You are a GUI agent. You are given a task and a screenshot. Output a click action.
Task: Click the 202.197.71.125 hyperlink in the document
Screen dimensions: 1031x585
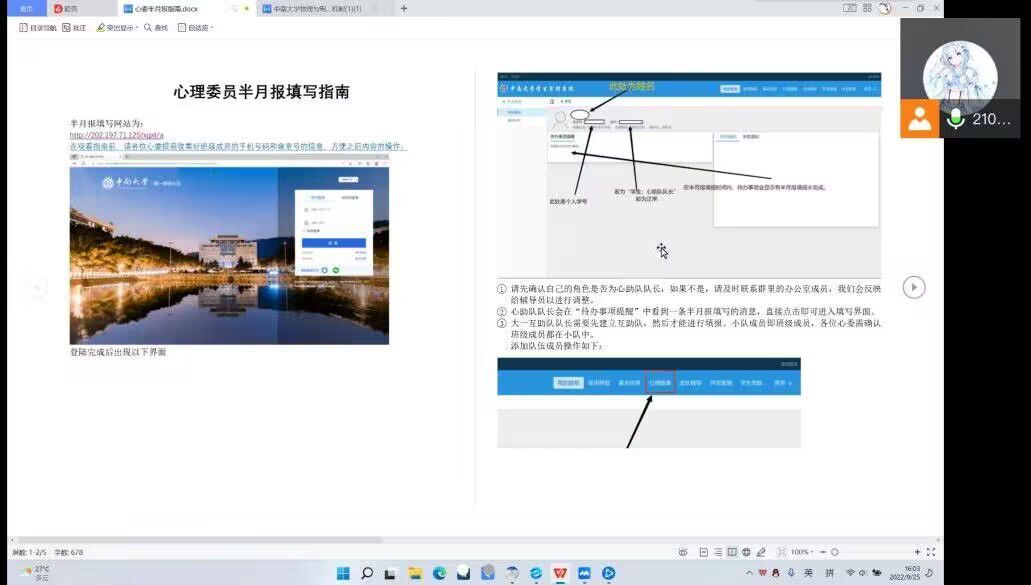[116, 135]
